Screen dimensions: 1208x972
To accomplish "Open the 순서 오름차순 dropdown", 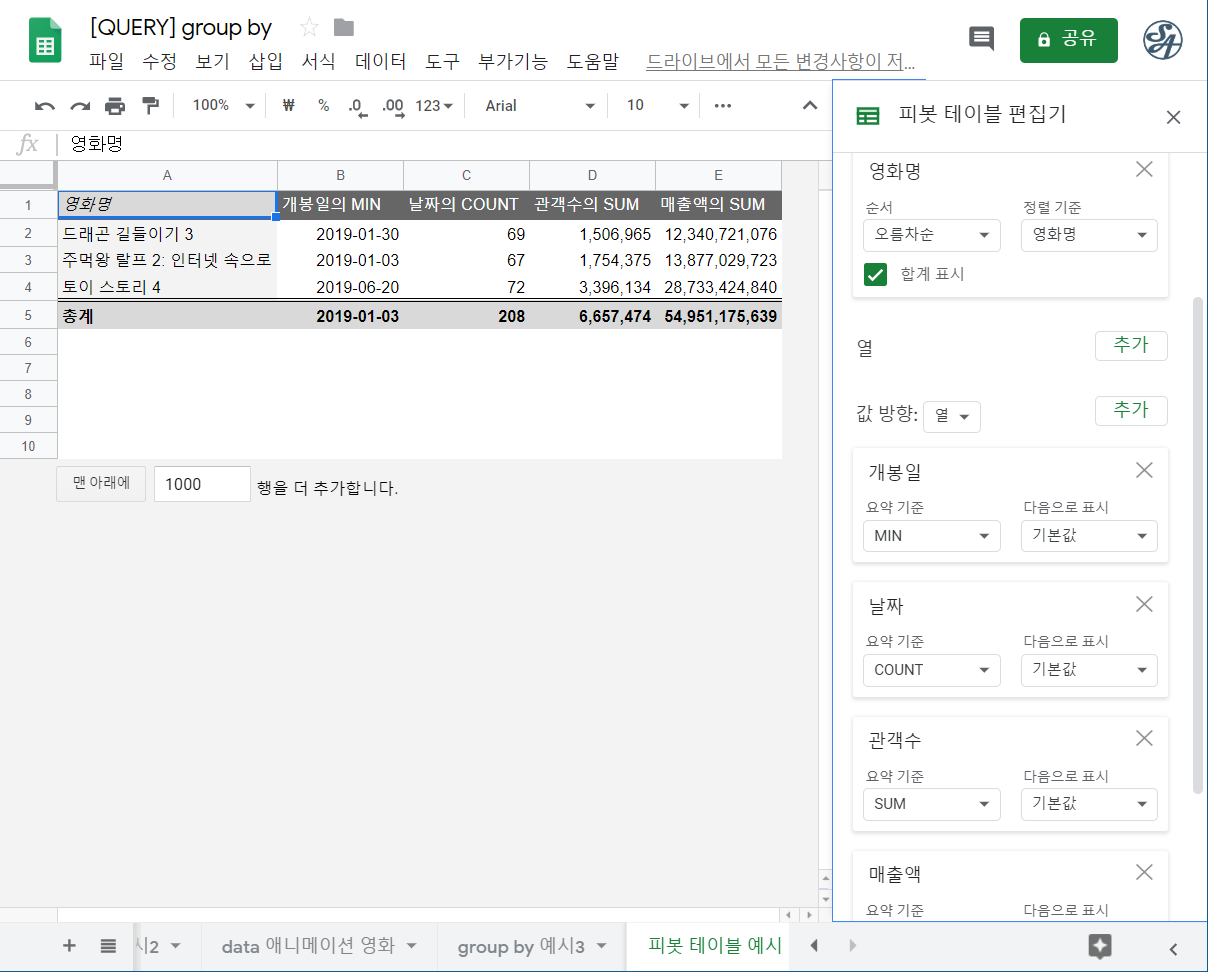I will tap(931, 235).
